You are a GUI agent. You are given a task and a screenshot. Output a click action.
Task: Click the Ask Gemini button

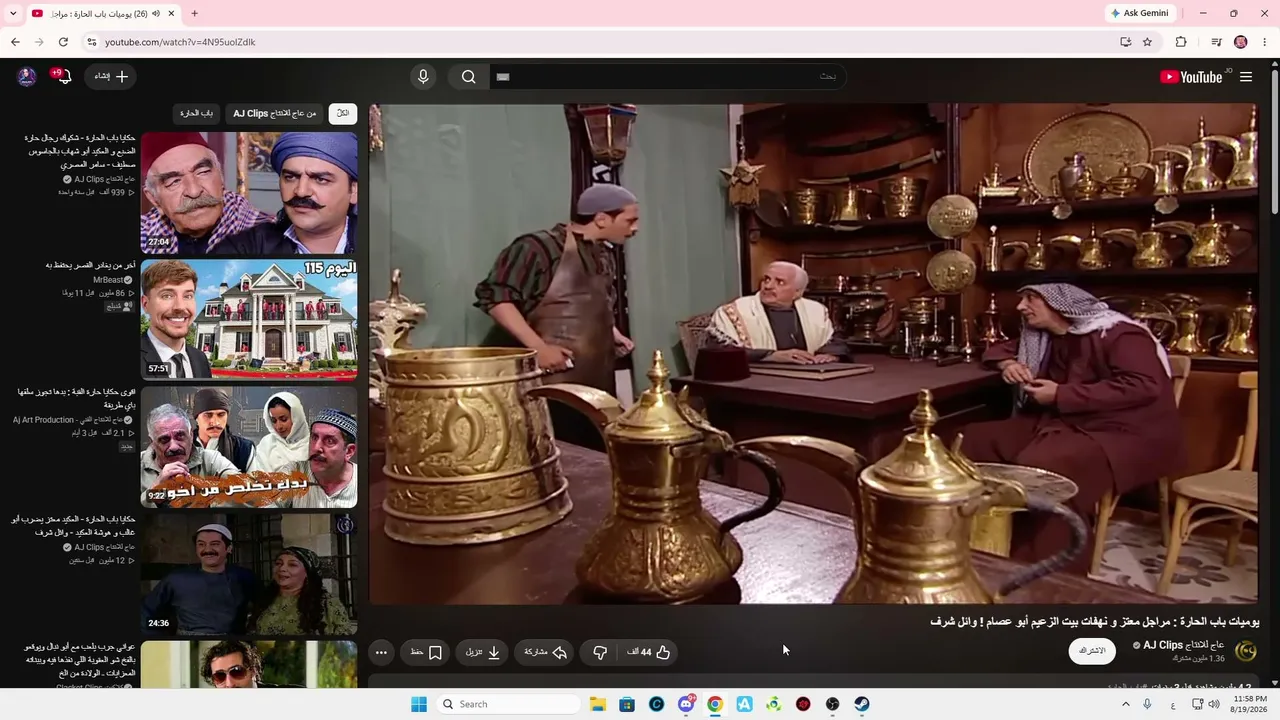pyautogui.click(x=1140, y=13)
